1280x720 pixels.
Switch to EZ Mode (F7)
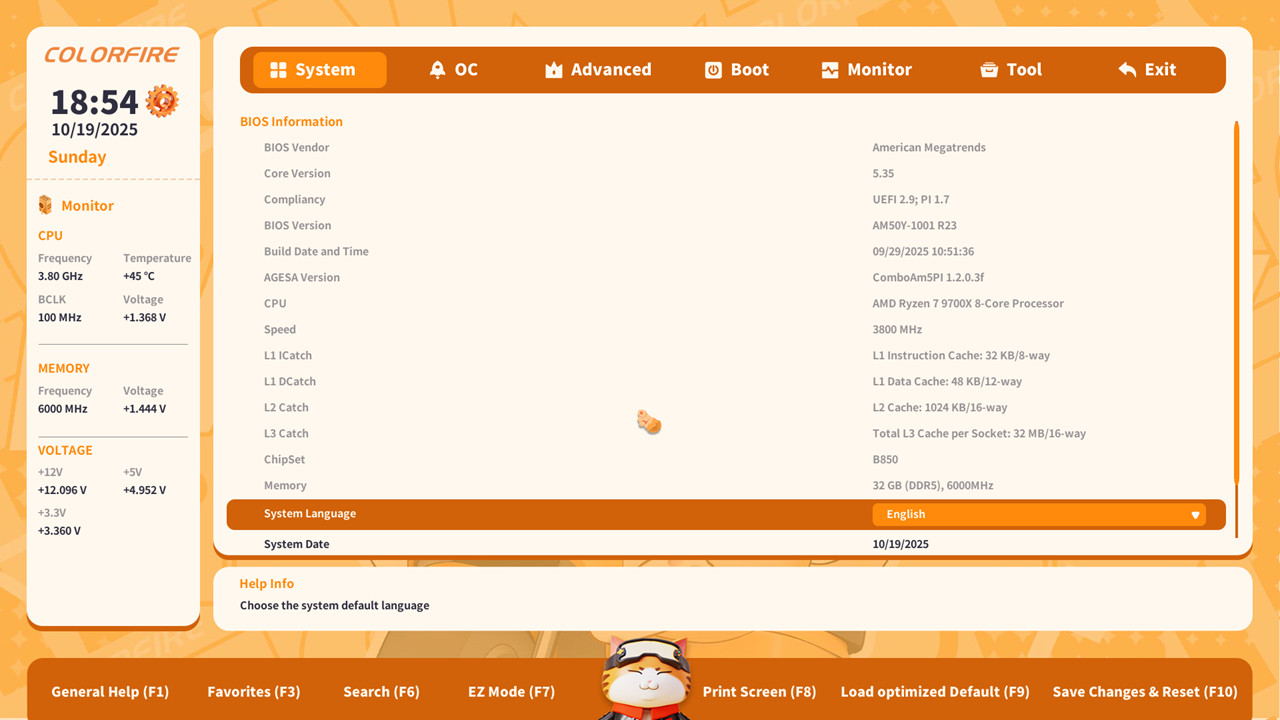511,692
